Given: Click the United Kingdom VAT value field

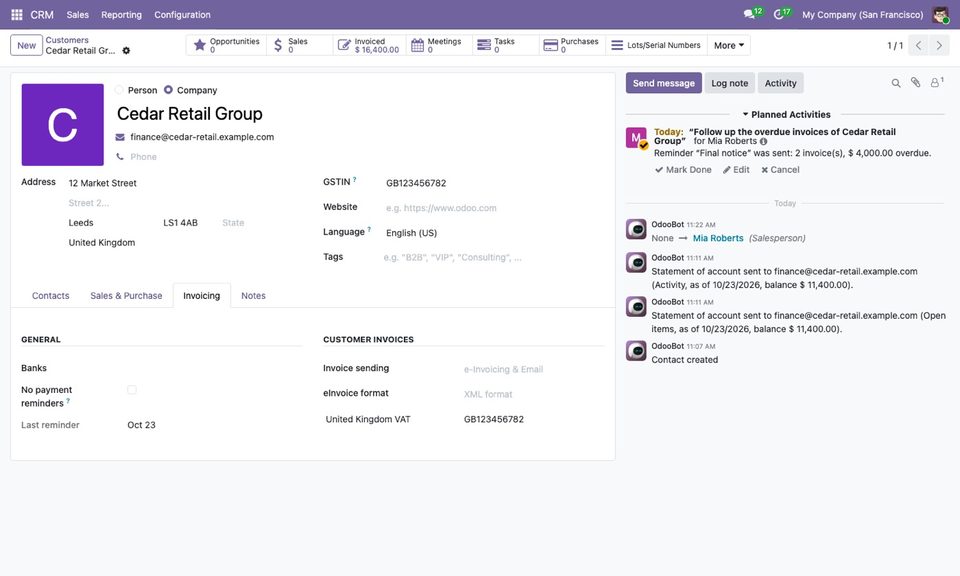Looking at the screenshot, I should tap(533, 419).
